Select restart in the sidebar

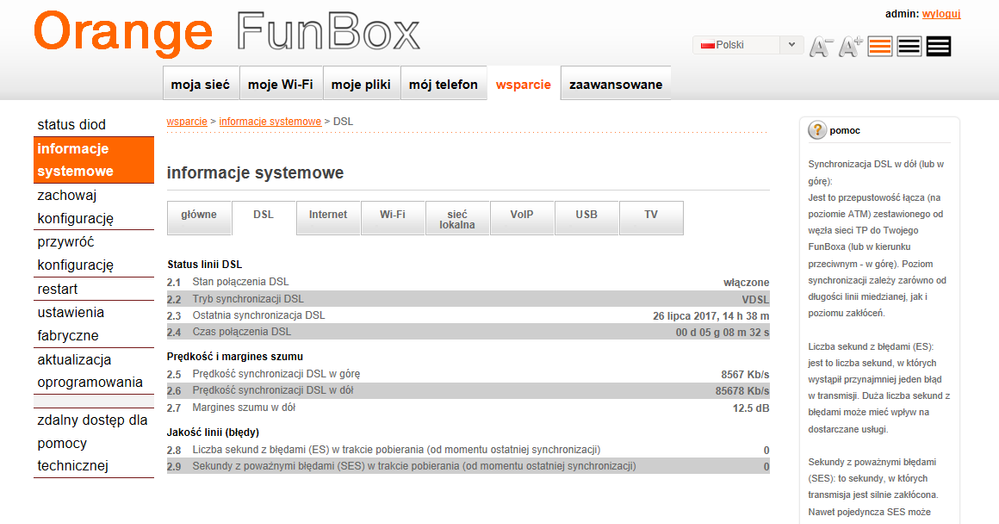pyautogui.click(x=57, y=289)
